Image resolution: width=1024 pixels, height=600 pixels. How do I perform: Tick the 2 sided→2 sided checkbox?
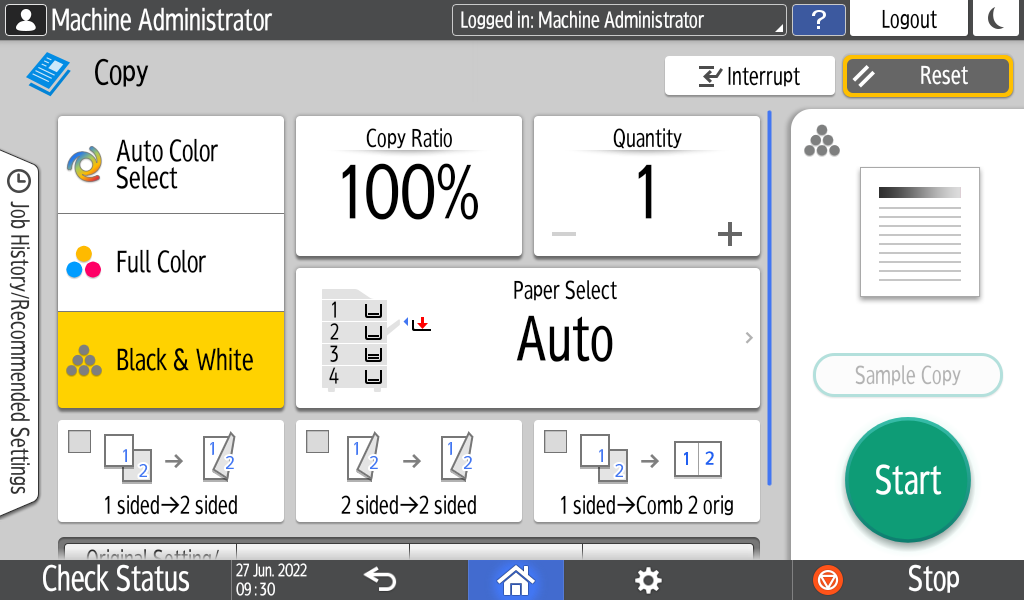coord(318,442)
